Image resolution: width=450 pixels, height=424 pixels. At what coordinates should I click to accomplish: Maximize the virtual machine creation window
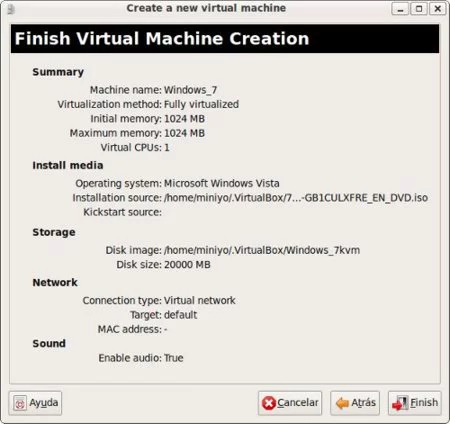tap(419, 9)
